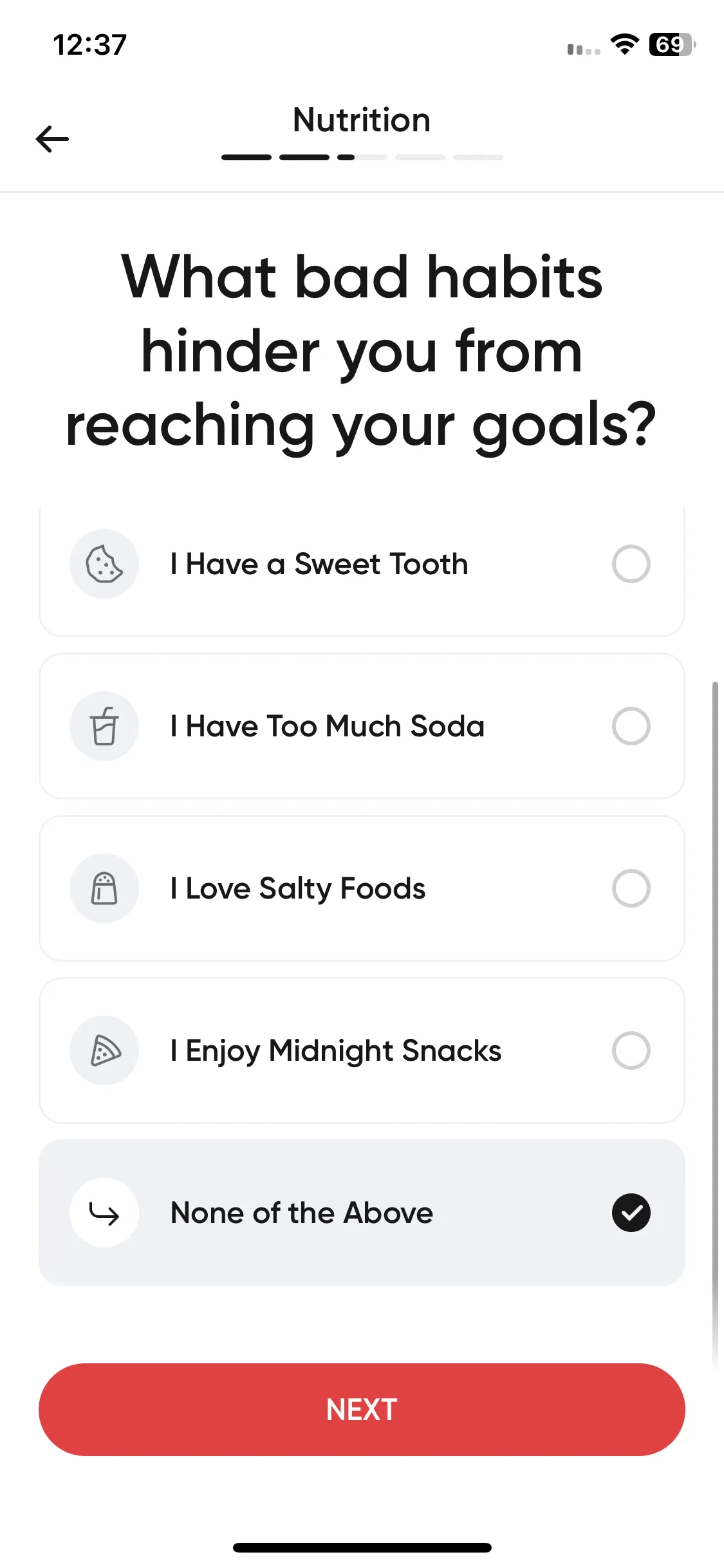Tap the cellular signal bars icon
This screenshot has height=1568, width=724.
tap(584, 49)
